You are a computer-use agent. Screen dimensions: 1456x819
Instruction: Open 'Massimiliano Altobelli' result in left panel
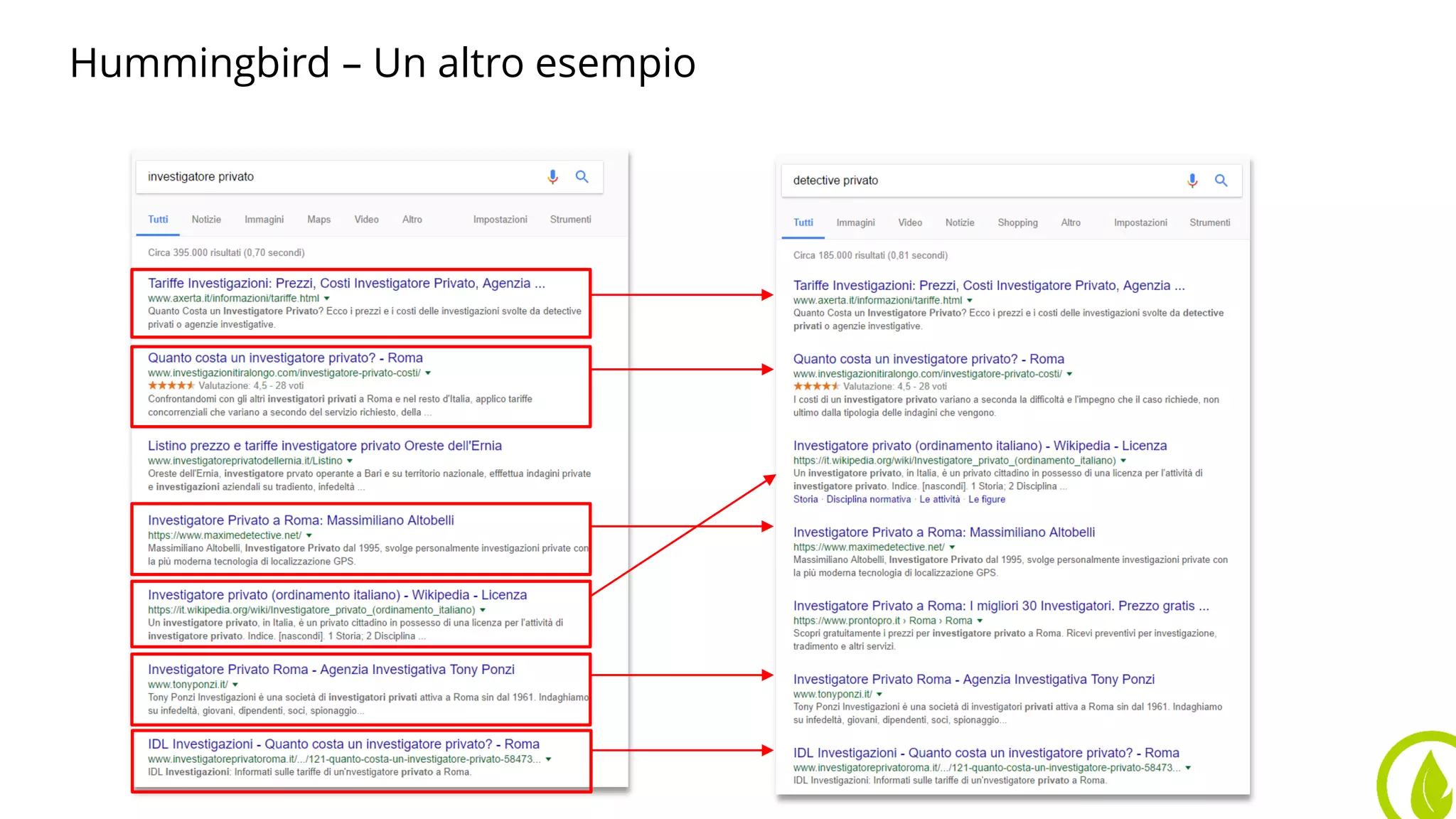click(301, 520)
